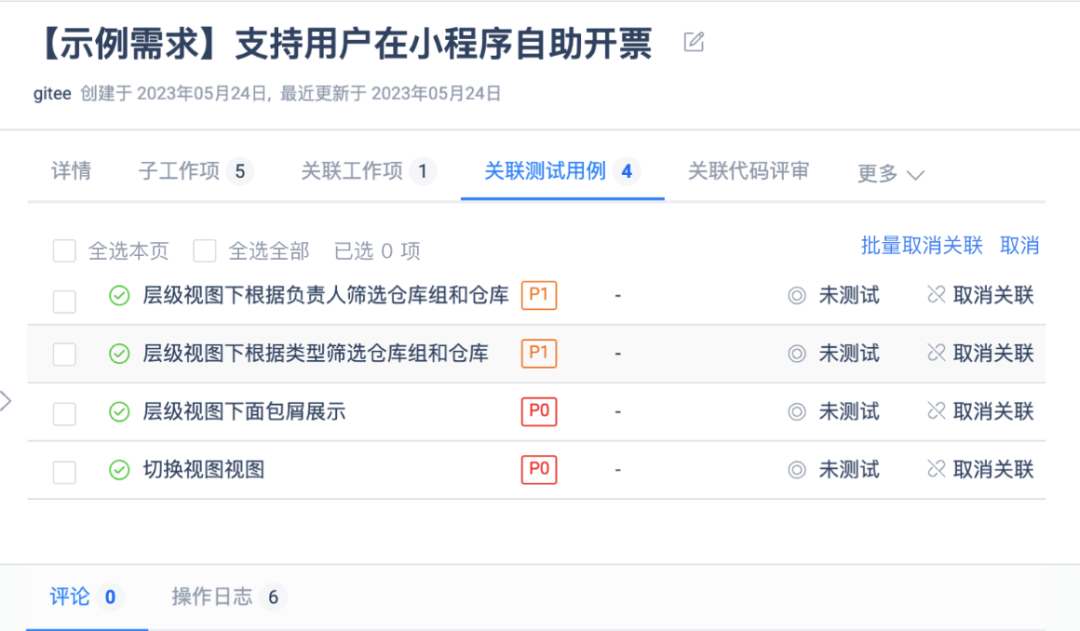The width and height of the screenshot is (1080, 631).
Task: Click 批量取消关联 link
Action: click(921, 246)
